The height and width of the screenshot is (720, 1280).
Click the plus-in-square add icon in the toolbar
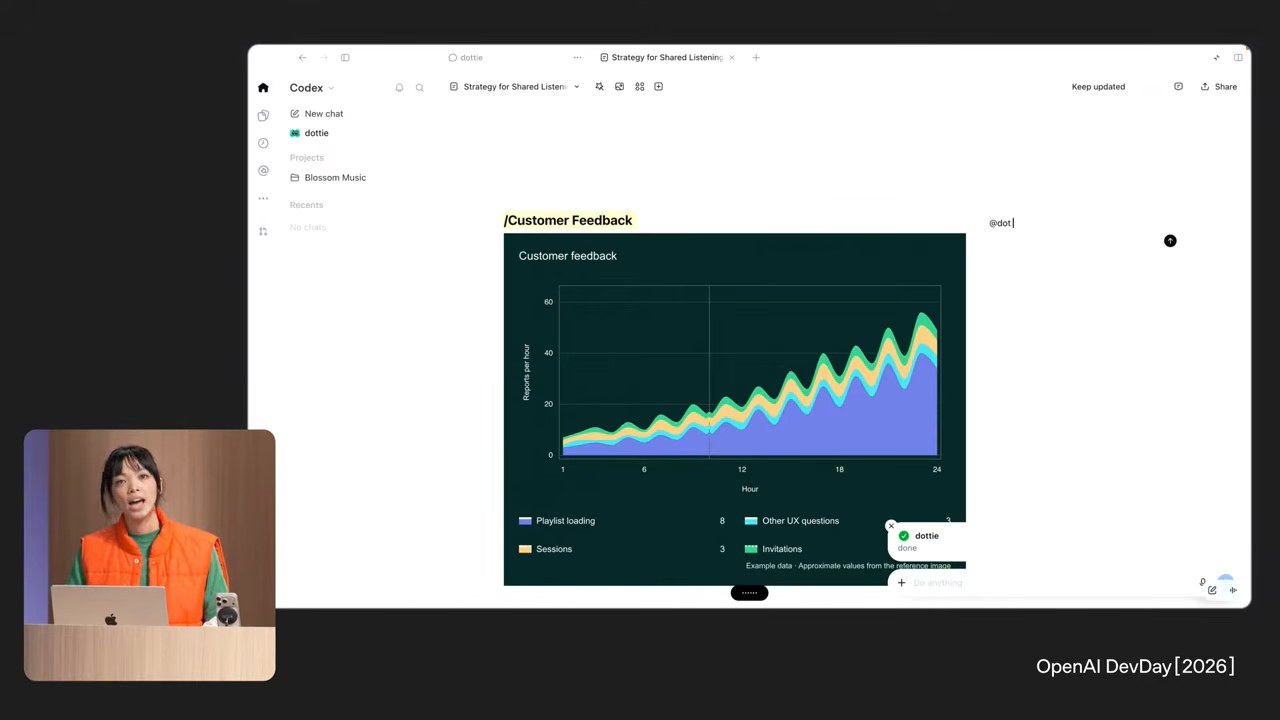pyautogui.click(x=658, y=87)
